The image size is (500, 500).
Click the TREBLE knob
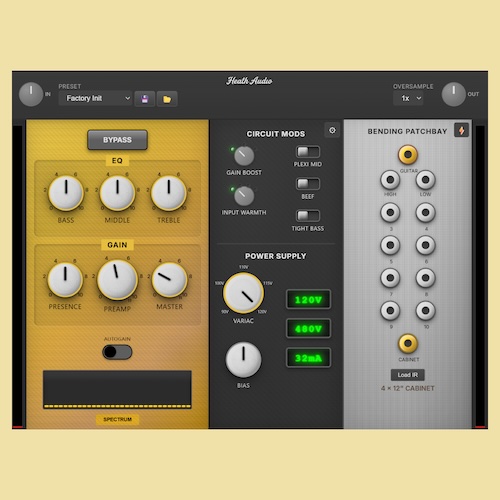tap(169, 193)
